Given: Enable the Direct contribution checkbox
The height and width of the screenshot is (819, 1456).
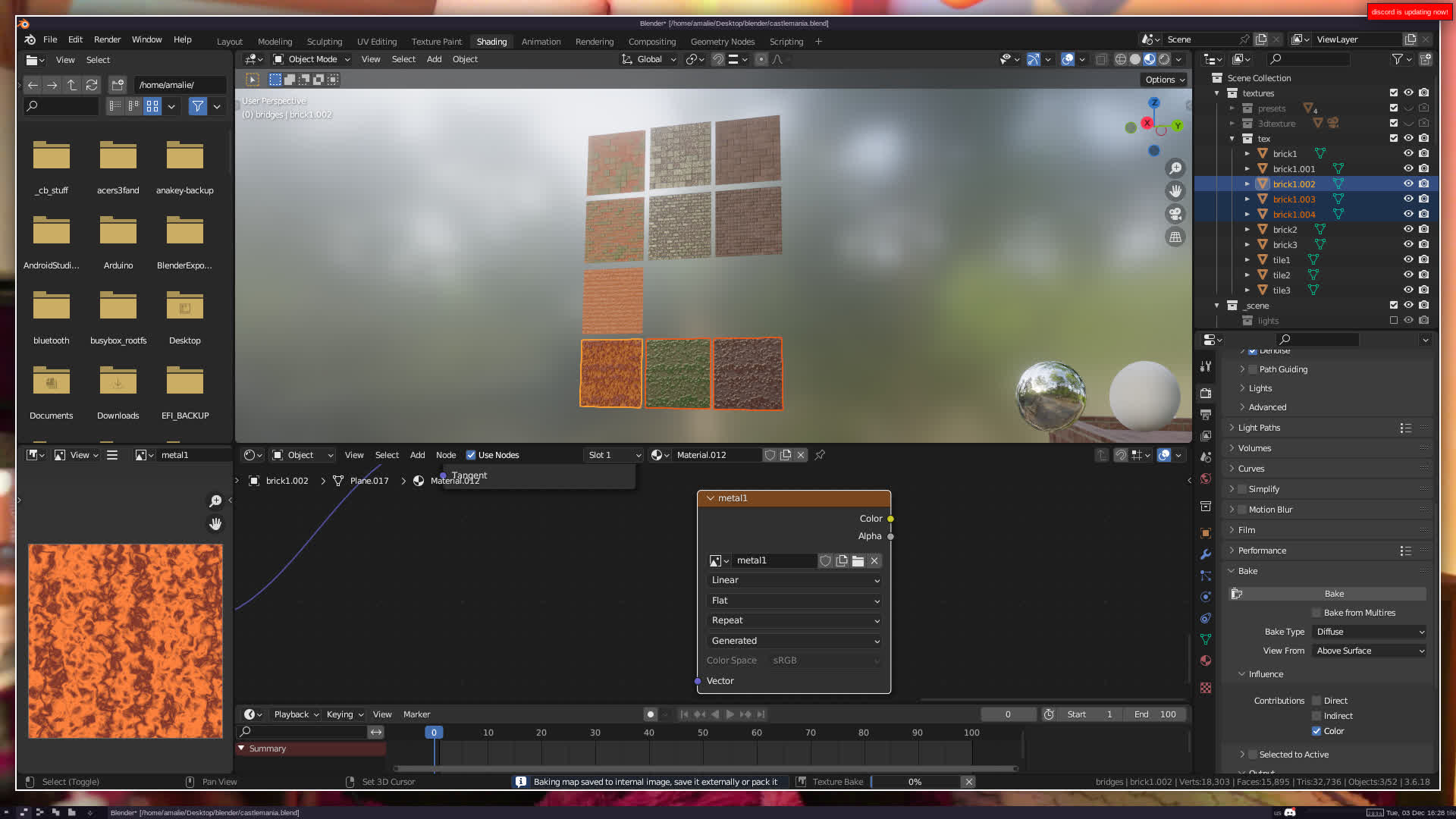Looking at the screenshot, I should [1317, 701].
